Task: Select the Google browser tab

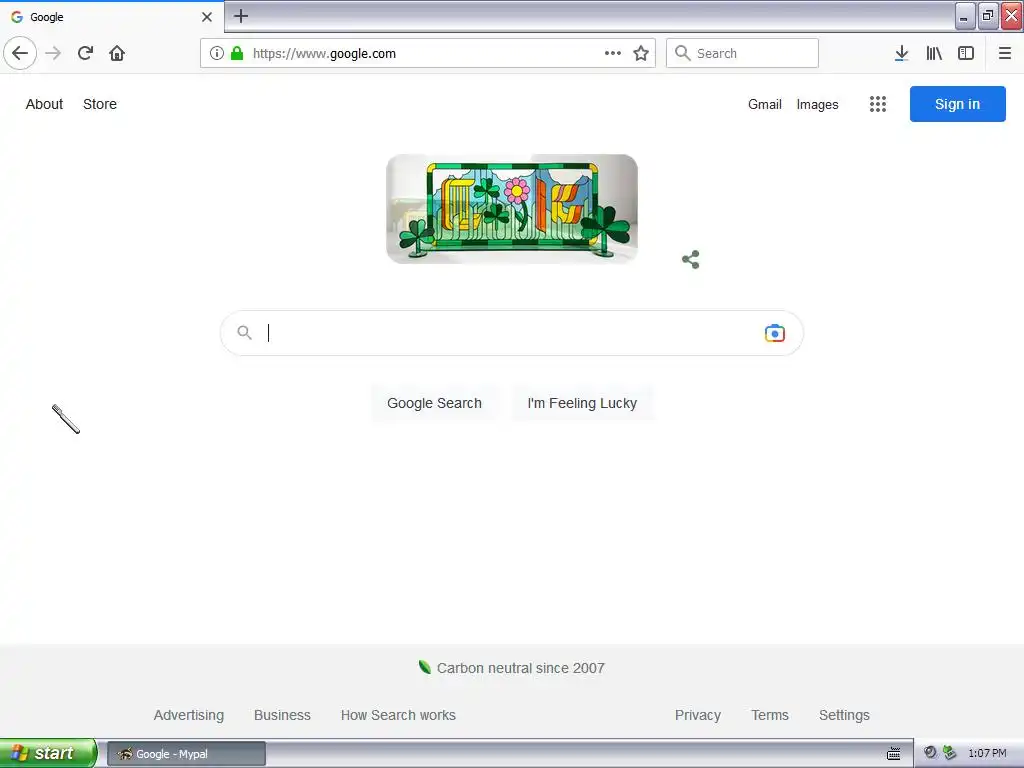Action: 111,17
